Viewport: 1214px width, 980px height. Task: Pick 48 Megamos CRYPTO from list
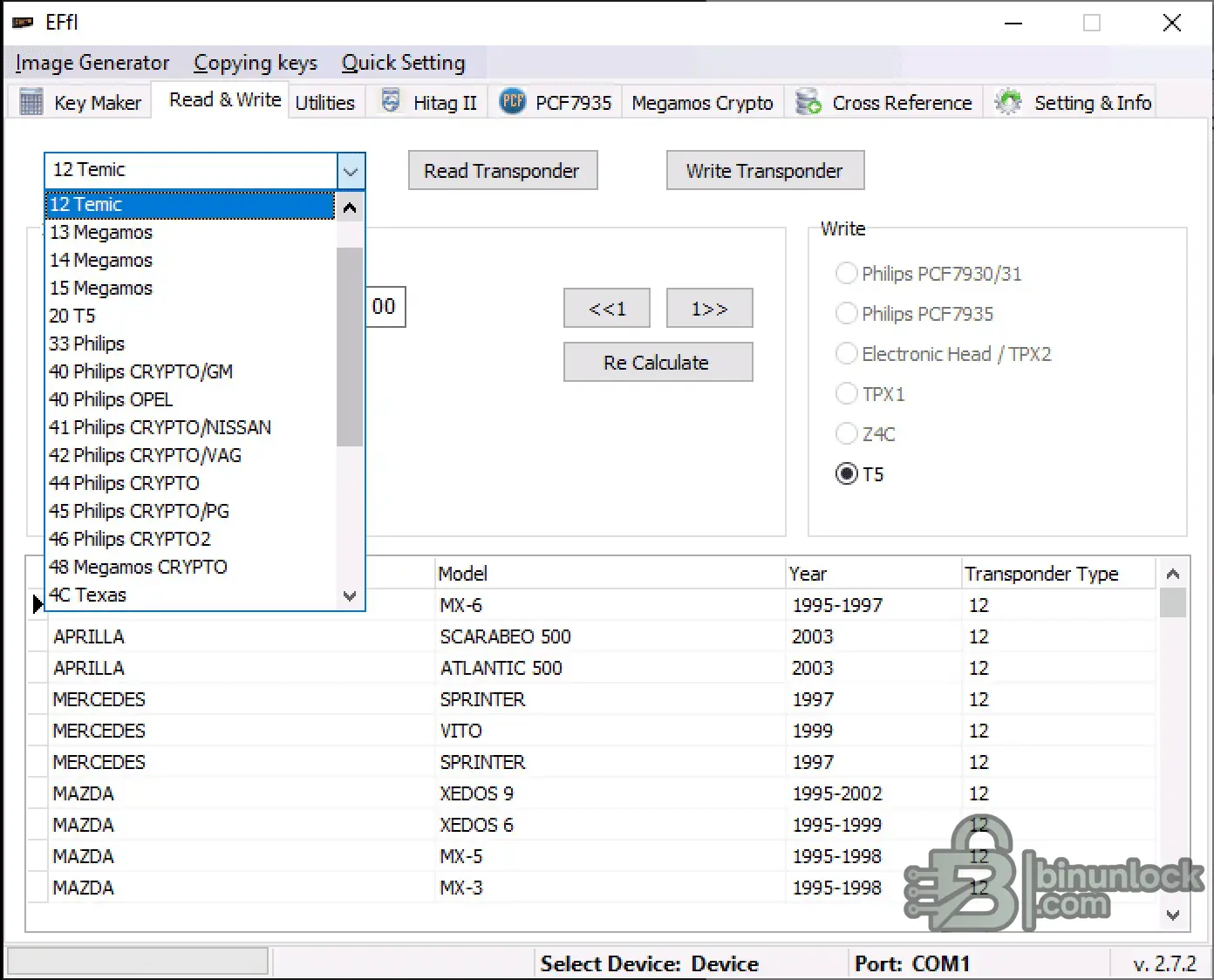(x=190, y=568)
